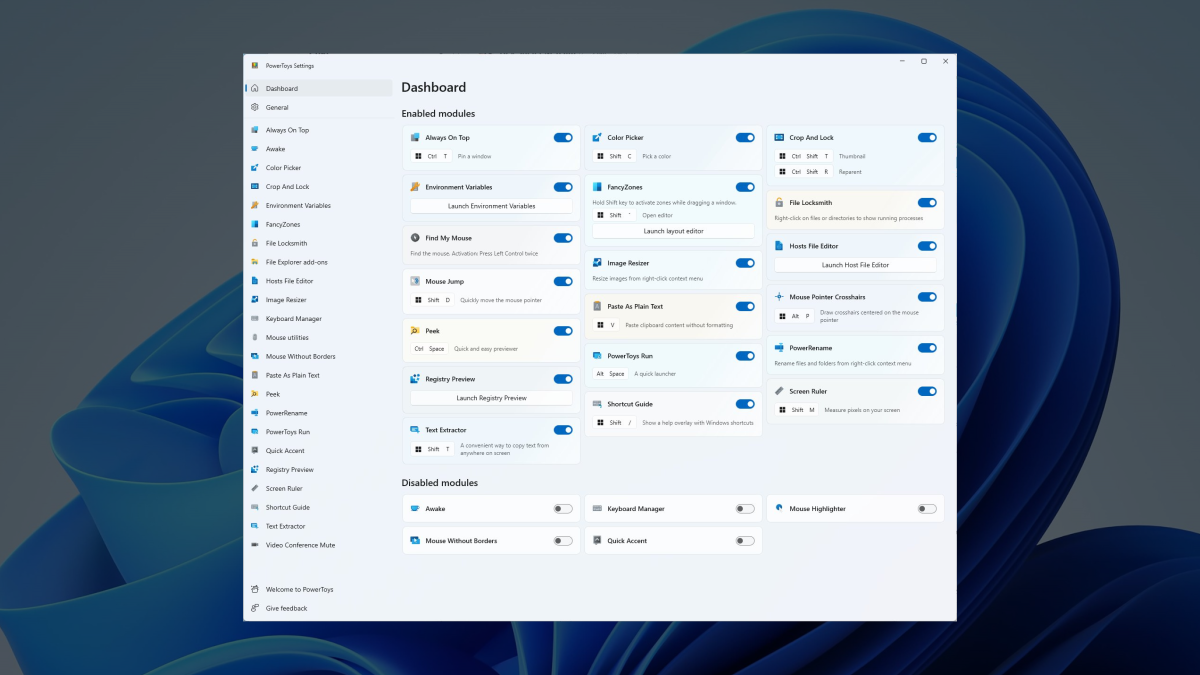Click the Shortcut Guide sidebar icon
This screenshot has width=1200, height=675.
click(x=255, y=507)
